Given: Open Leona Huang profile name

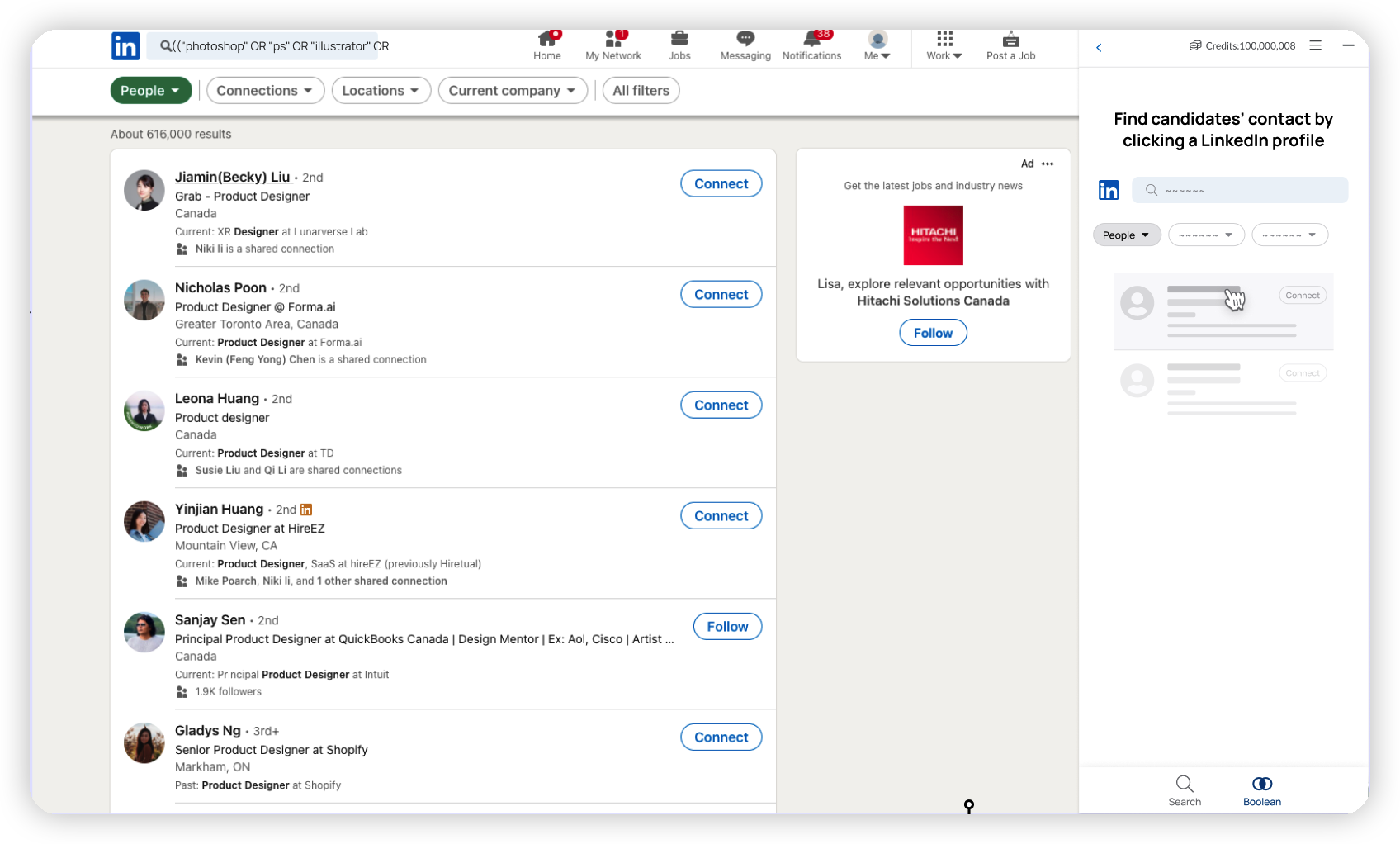Looking at the screenshot, I should [217, 398].
